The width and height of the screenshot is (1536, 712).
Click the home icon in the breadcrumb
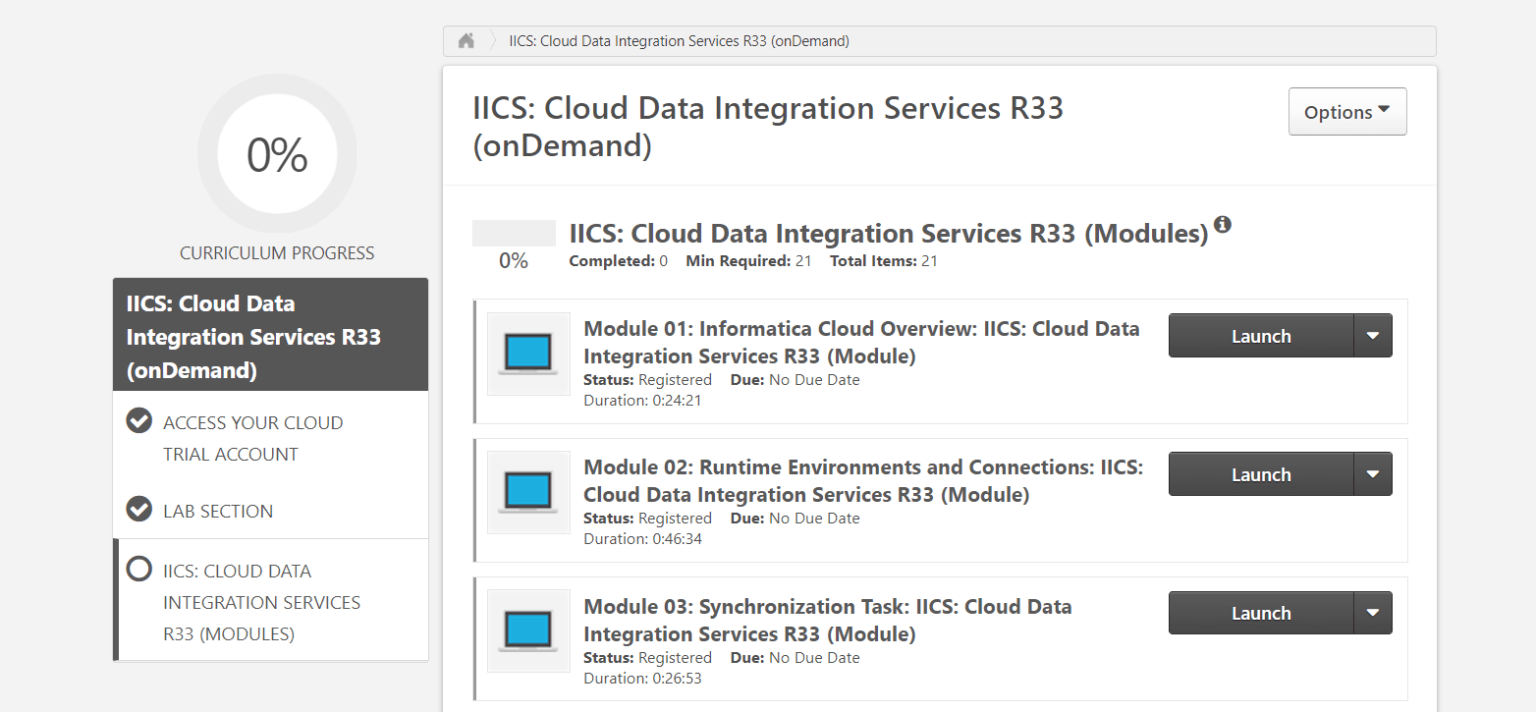tap(464, 40)
